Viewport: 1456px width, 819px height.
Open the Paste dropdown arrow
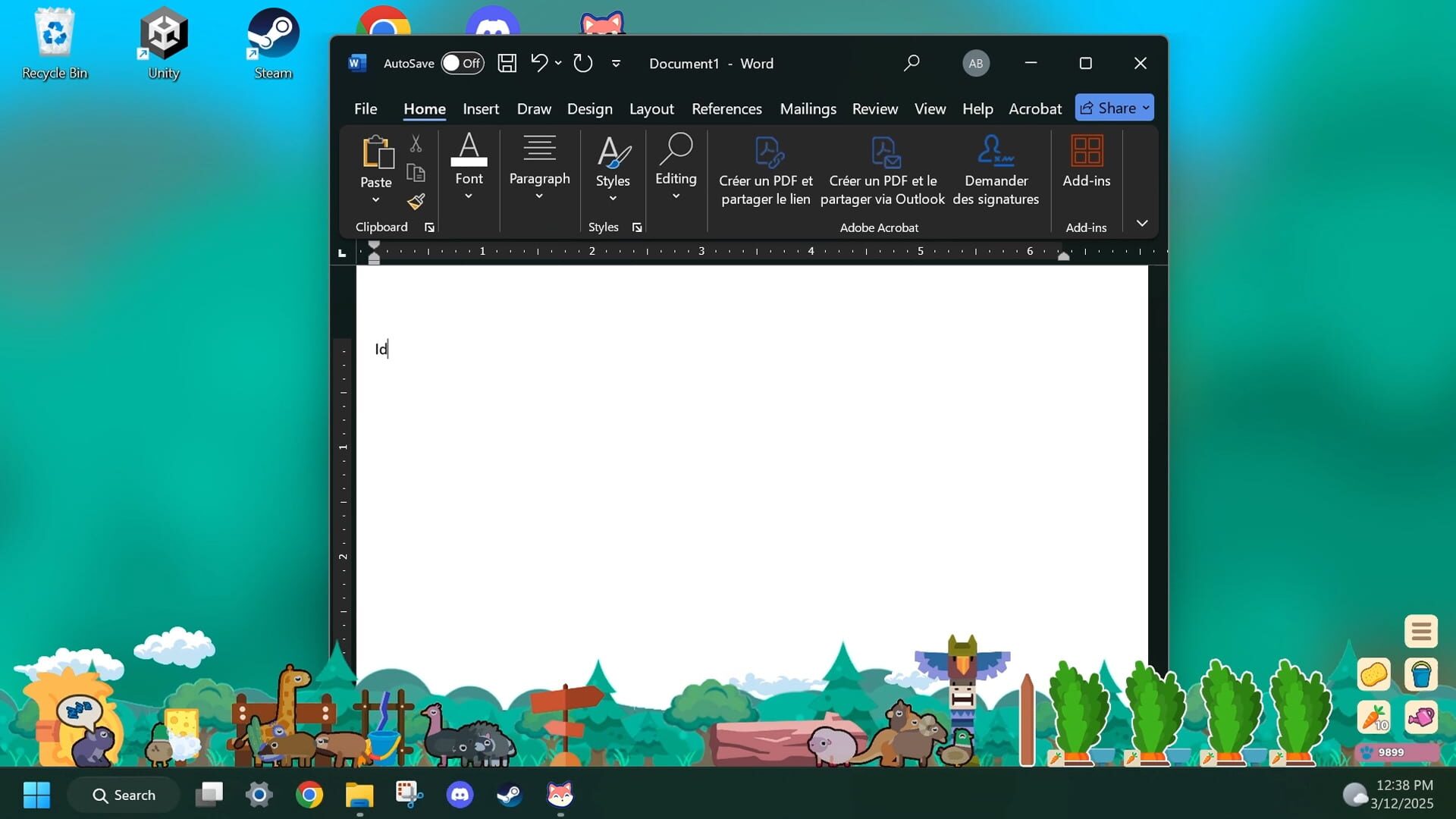pos(375,200)
